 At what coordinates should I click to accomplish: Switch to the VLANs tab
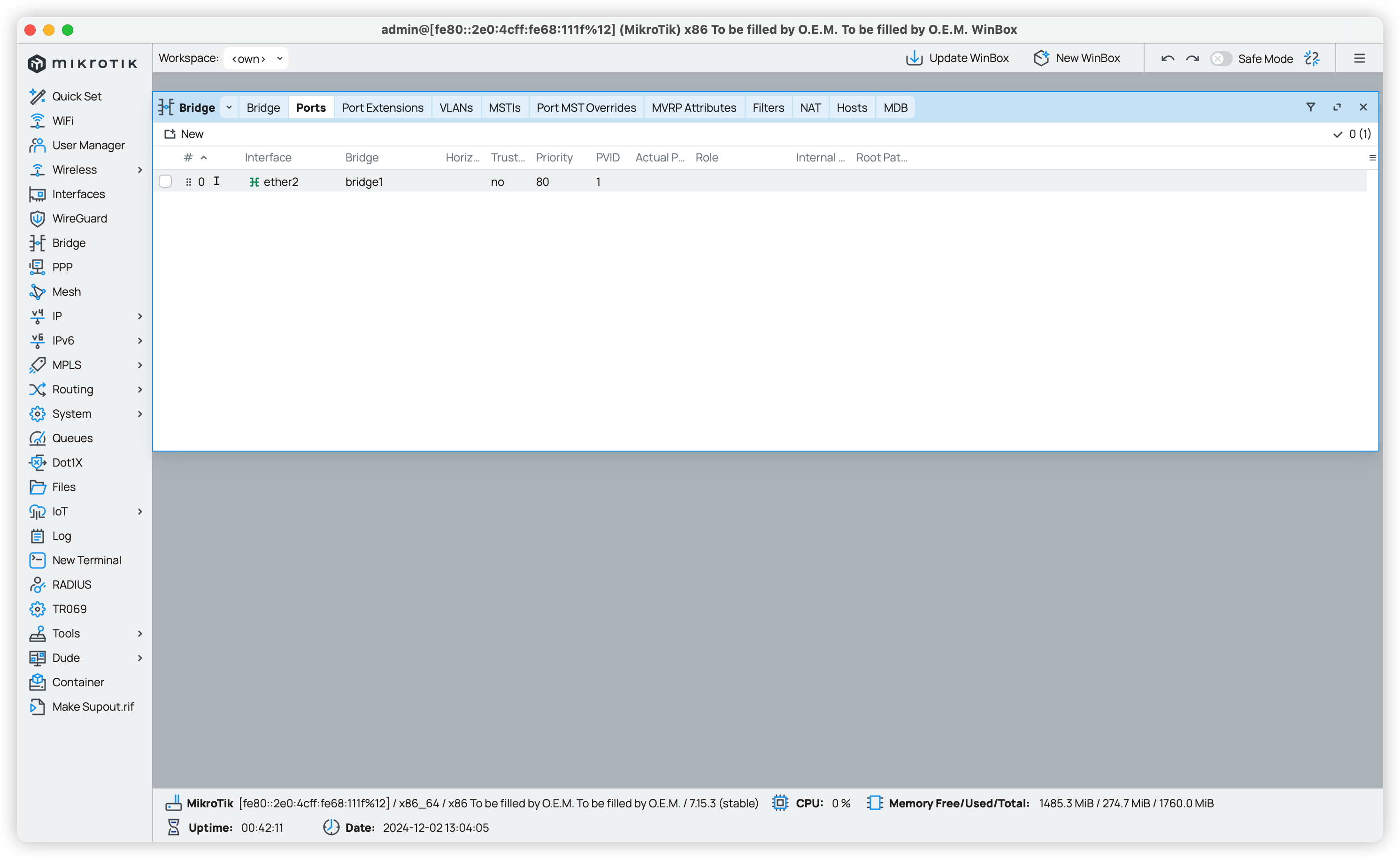456,107
